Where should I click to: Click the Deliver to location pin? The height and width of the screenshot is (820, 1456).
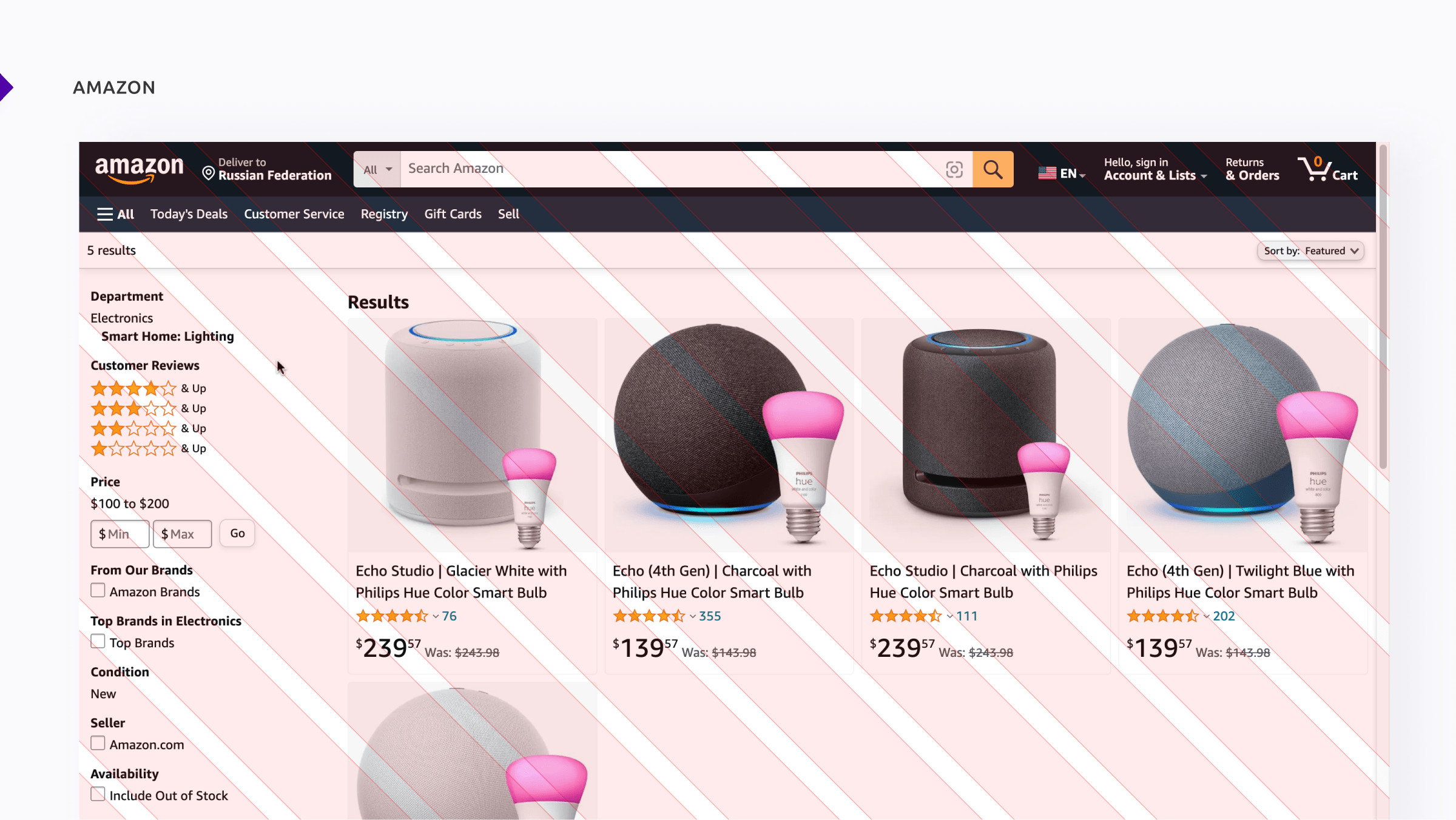pos(208,173)
